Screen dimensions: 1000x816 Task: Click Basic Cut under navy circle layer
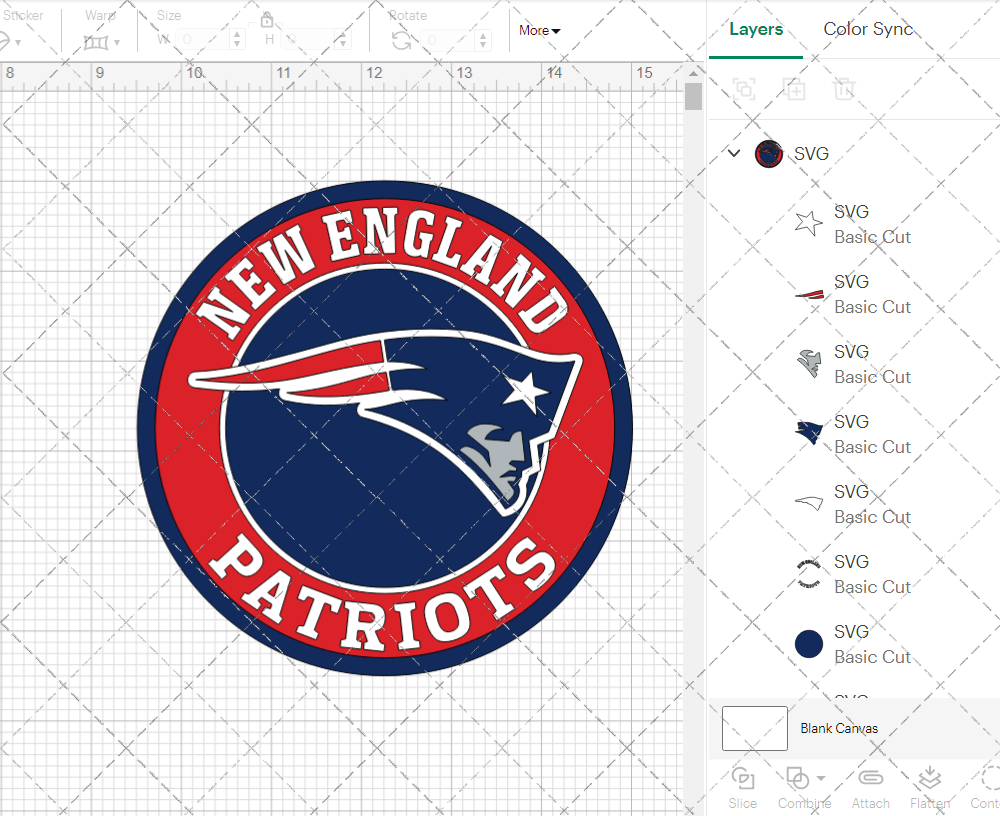click(872, 657)
